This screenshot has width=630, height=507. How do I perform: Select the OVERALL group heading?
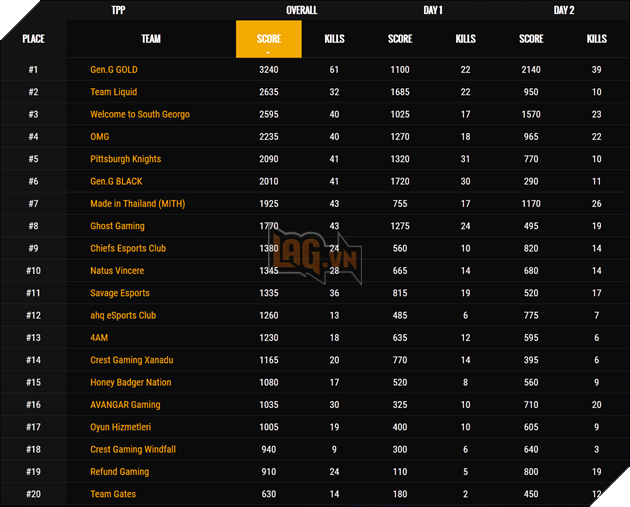(x=301, y=10)
